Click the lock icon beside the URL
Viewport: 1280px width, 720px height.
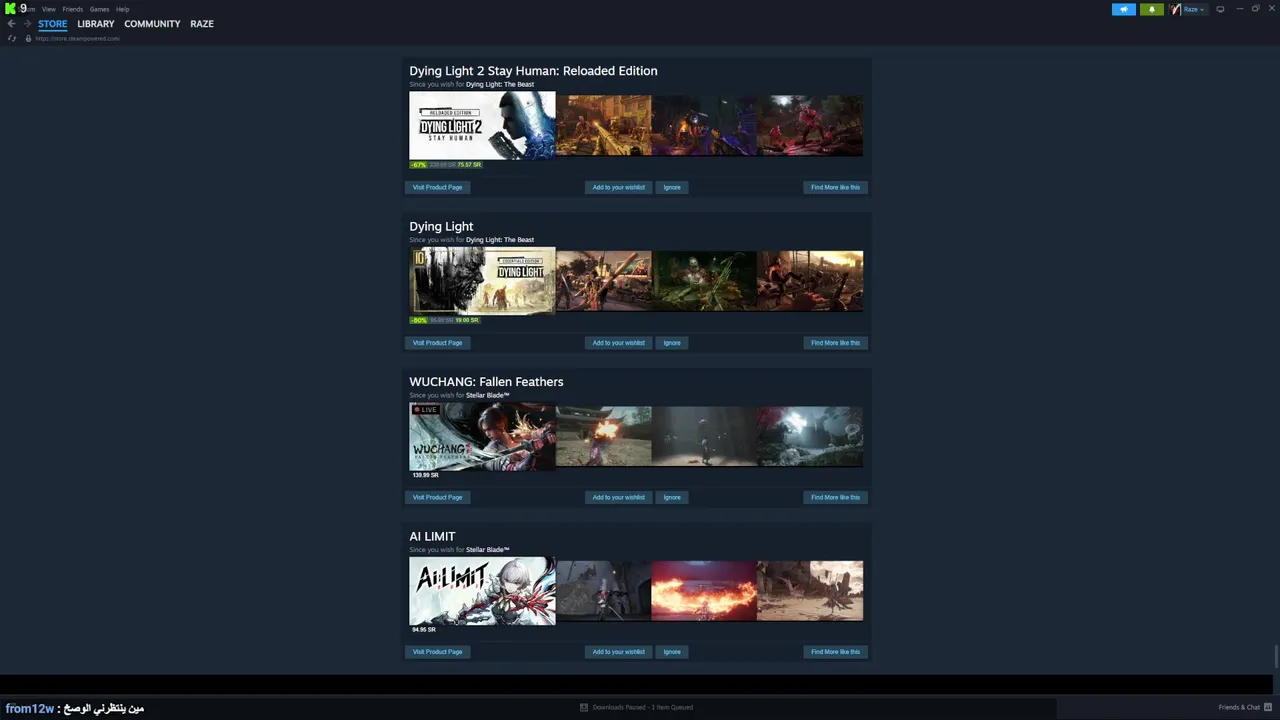coord(28,38)
